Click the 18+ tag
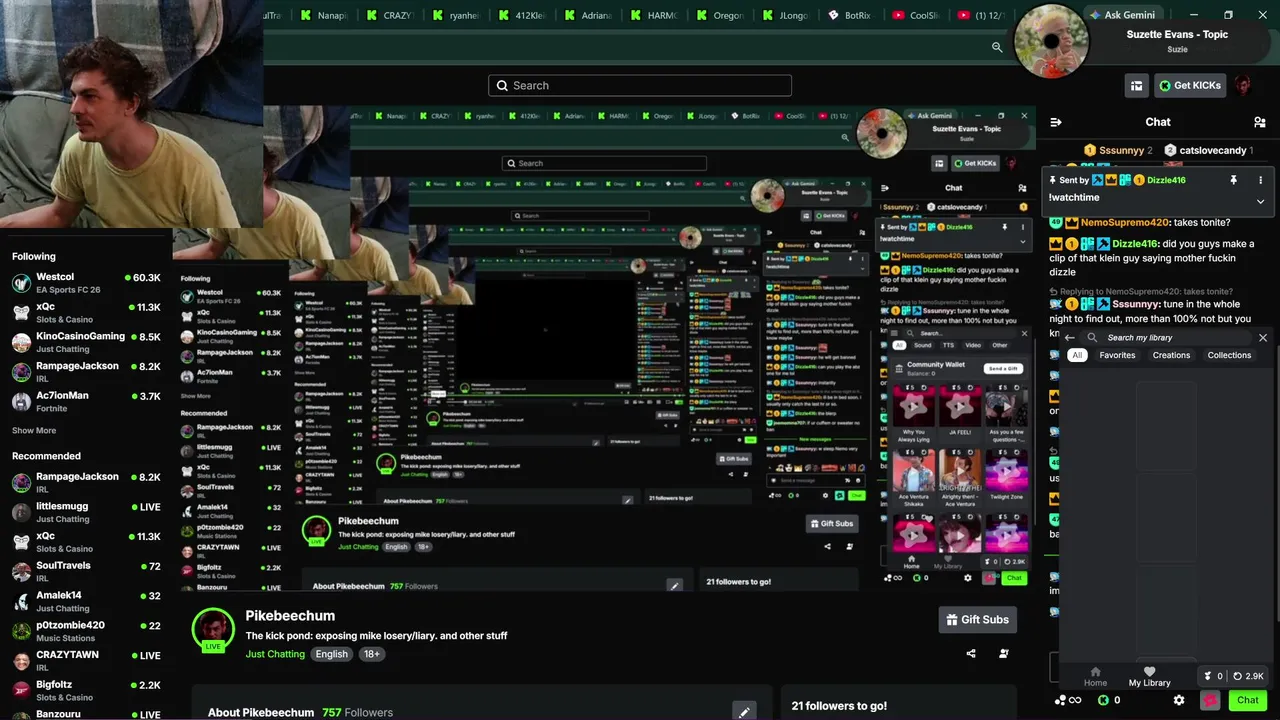The image size is (1280, 720). [371, 654]
